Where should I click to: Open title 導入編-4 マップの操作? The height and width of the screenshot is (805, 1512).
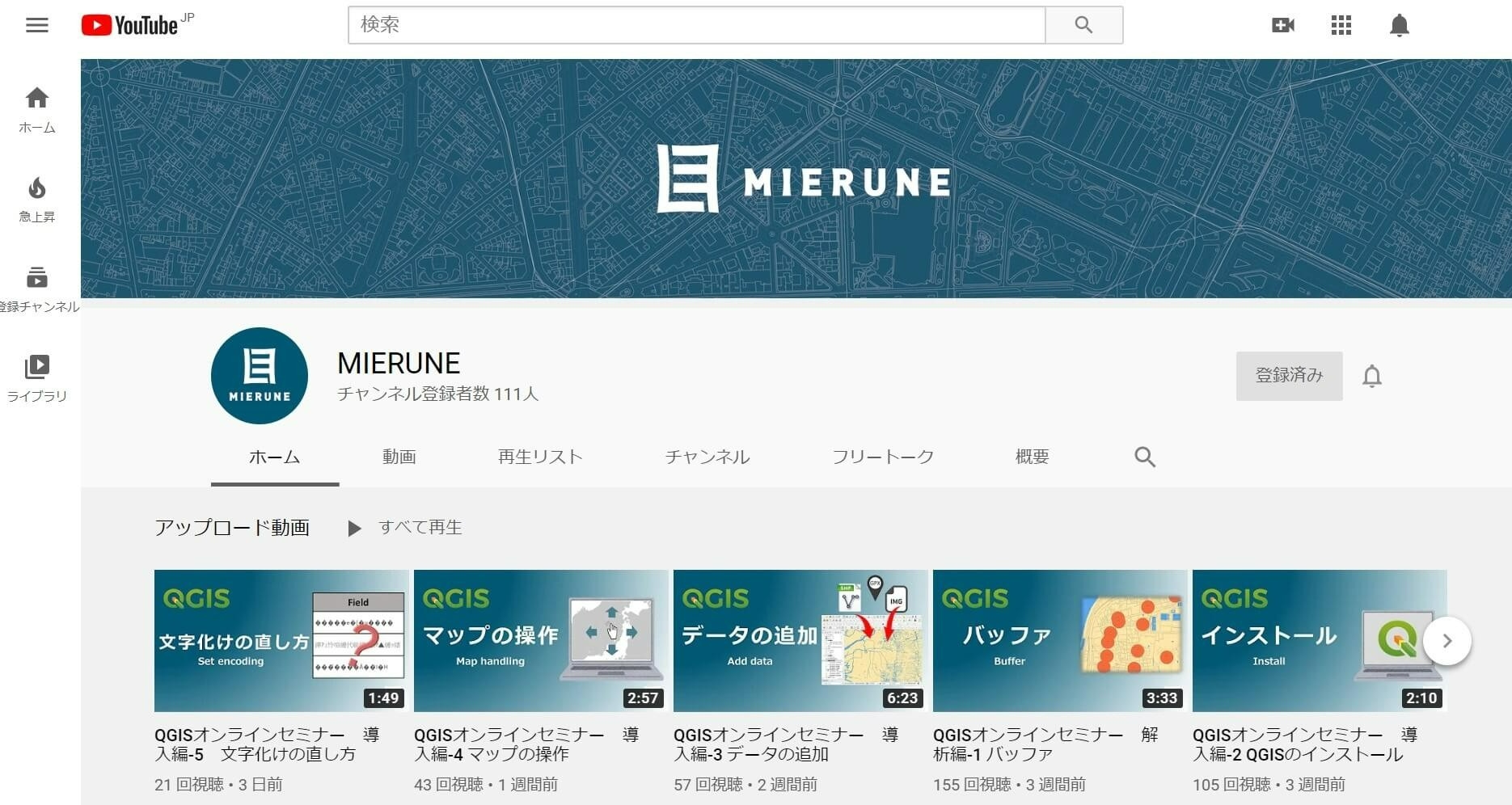click(x=526, y=744)
